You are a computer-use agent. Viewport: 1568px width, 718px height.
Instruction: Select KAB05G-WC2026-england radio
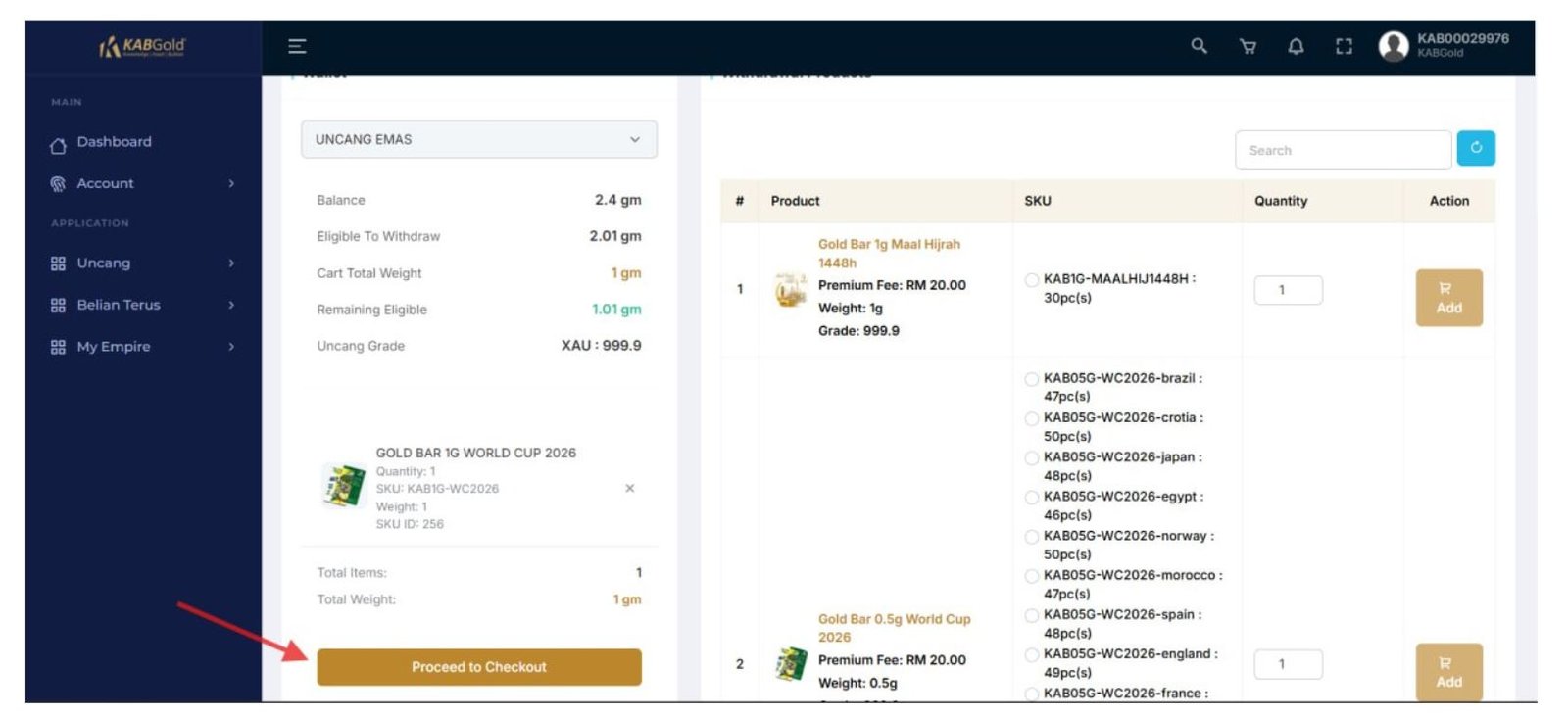[1031, 654]
